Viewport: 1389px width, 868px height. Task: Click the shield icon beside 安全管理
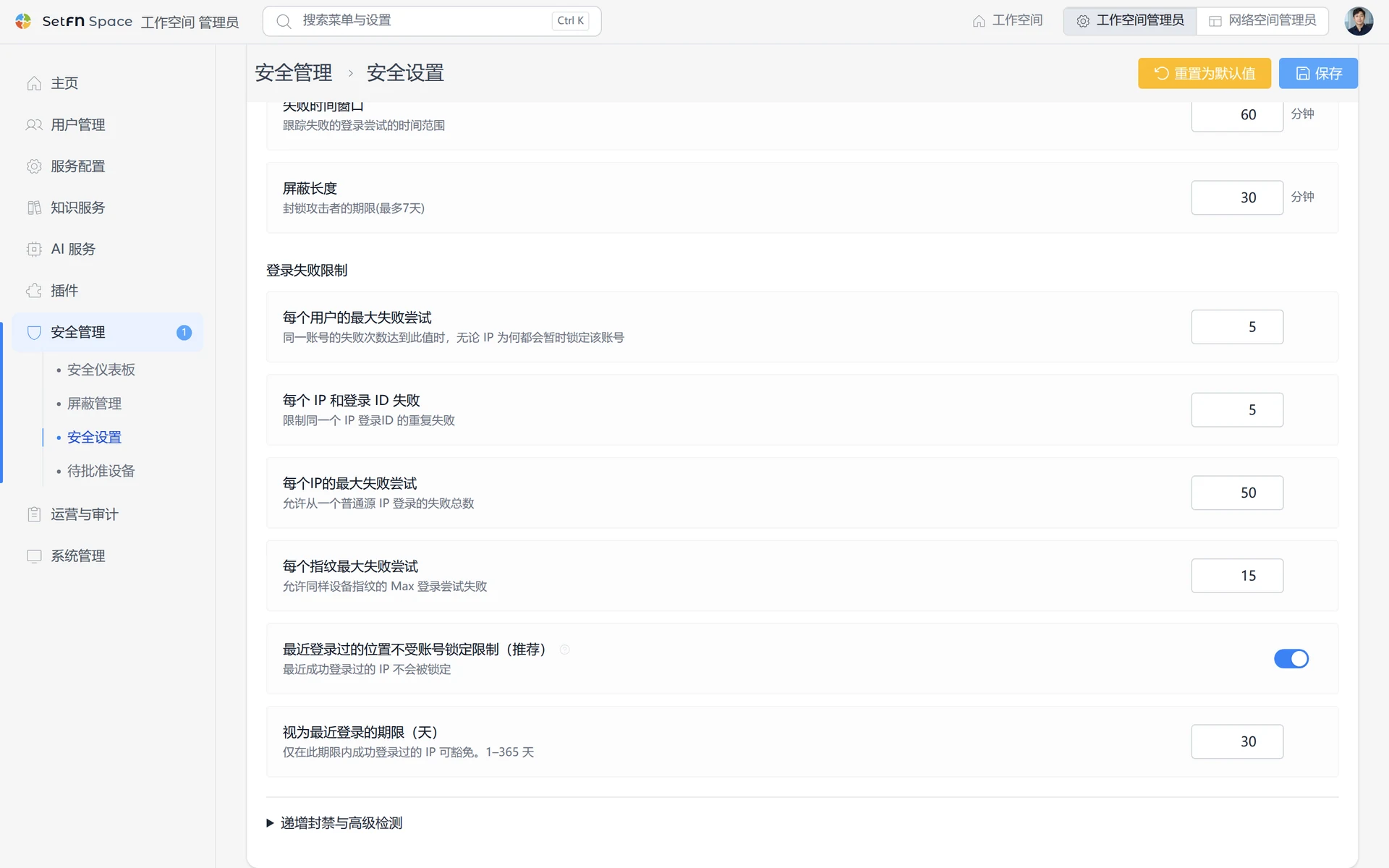click(34, 332)
